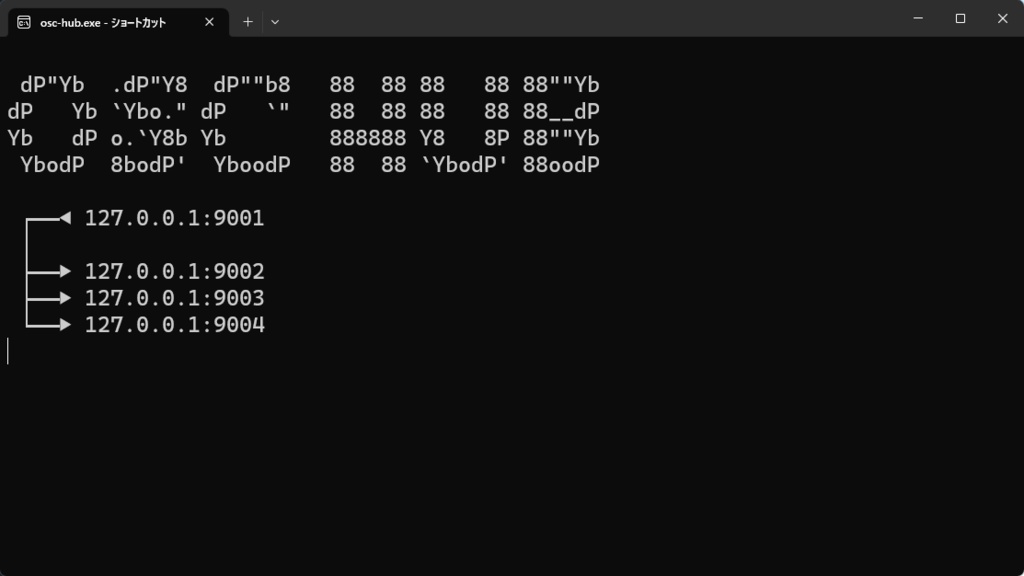Click the outbound arrow beside 127.0.0.1:9004
Viewport: 1024px width, 576px height.
click(65, 325)
